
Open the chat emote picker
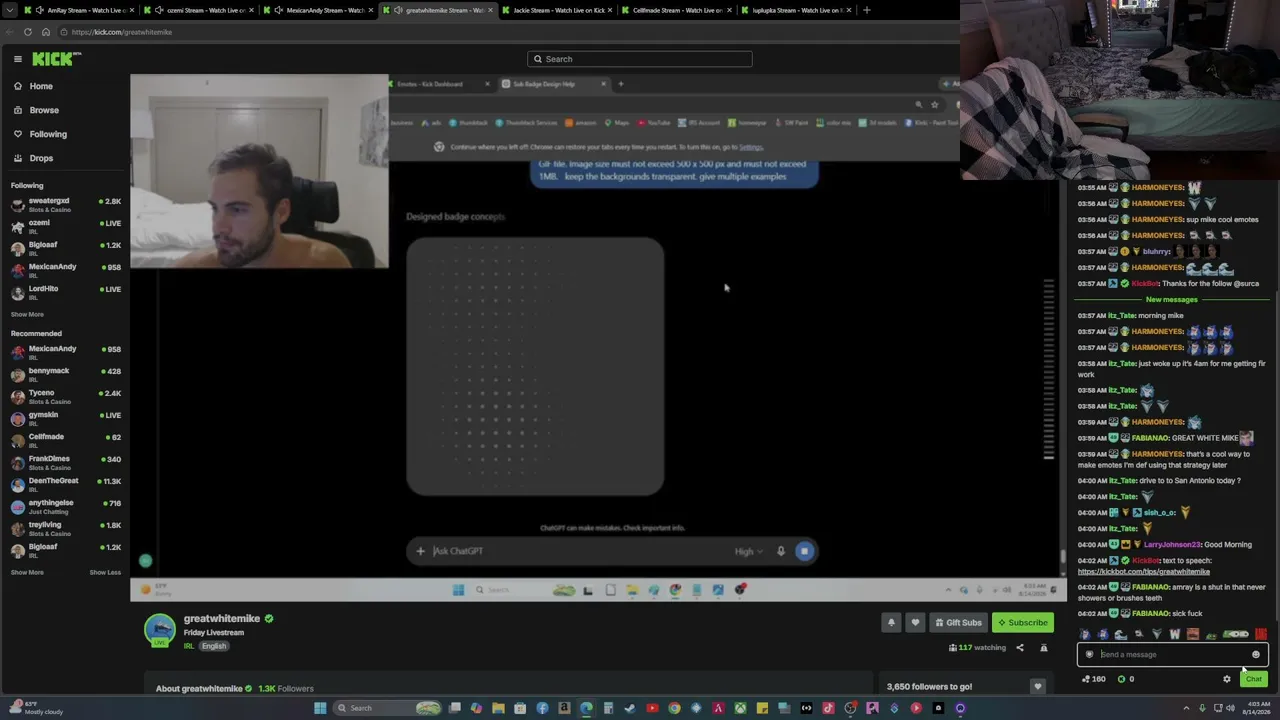click(x=1256, y=655)
